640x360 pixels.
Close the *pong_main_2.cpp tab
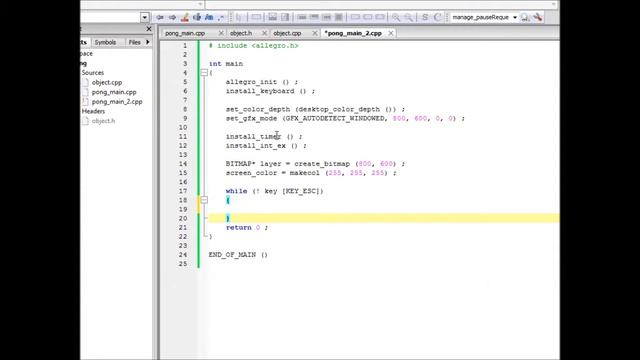pyautogui.click(x=391, y=33)
